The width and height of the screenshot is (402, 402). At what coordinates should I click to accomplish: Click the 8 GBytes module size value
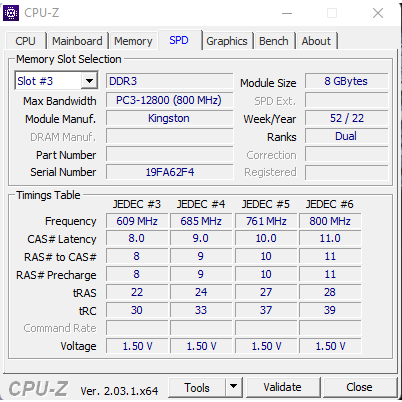click(347, 81)
